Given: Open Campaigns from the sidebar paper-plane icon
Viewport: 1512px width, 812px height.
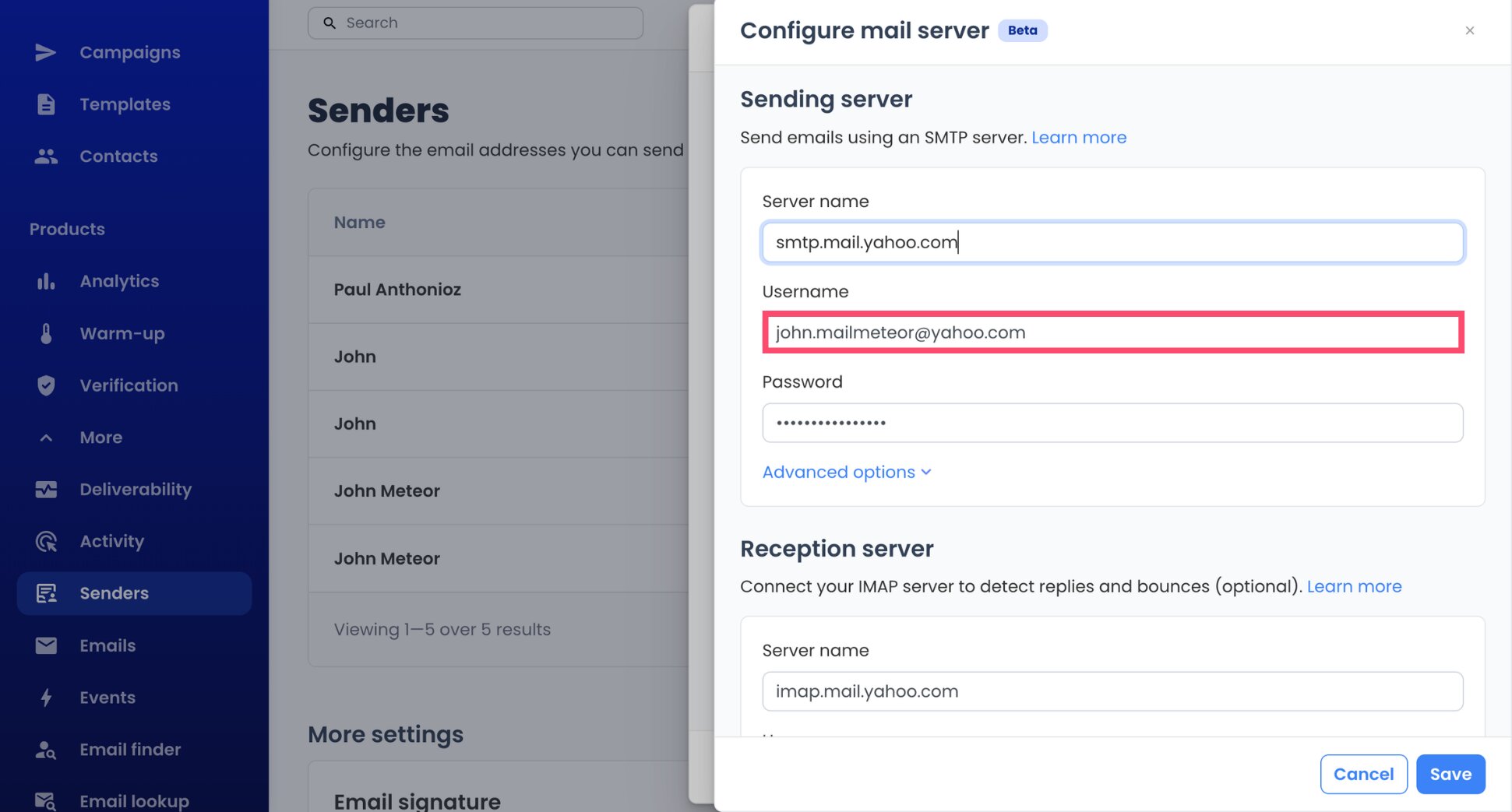Looking at the screenshot, I should (45, 52).
